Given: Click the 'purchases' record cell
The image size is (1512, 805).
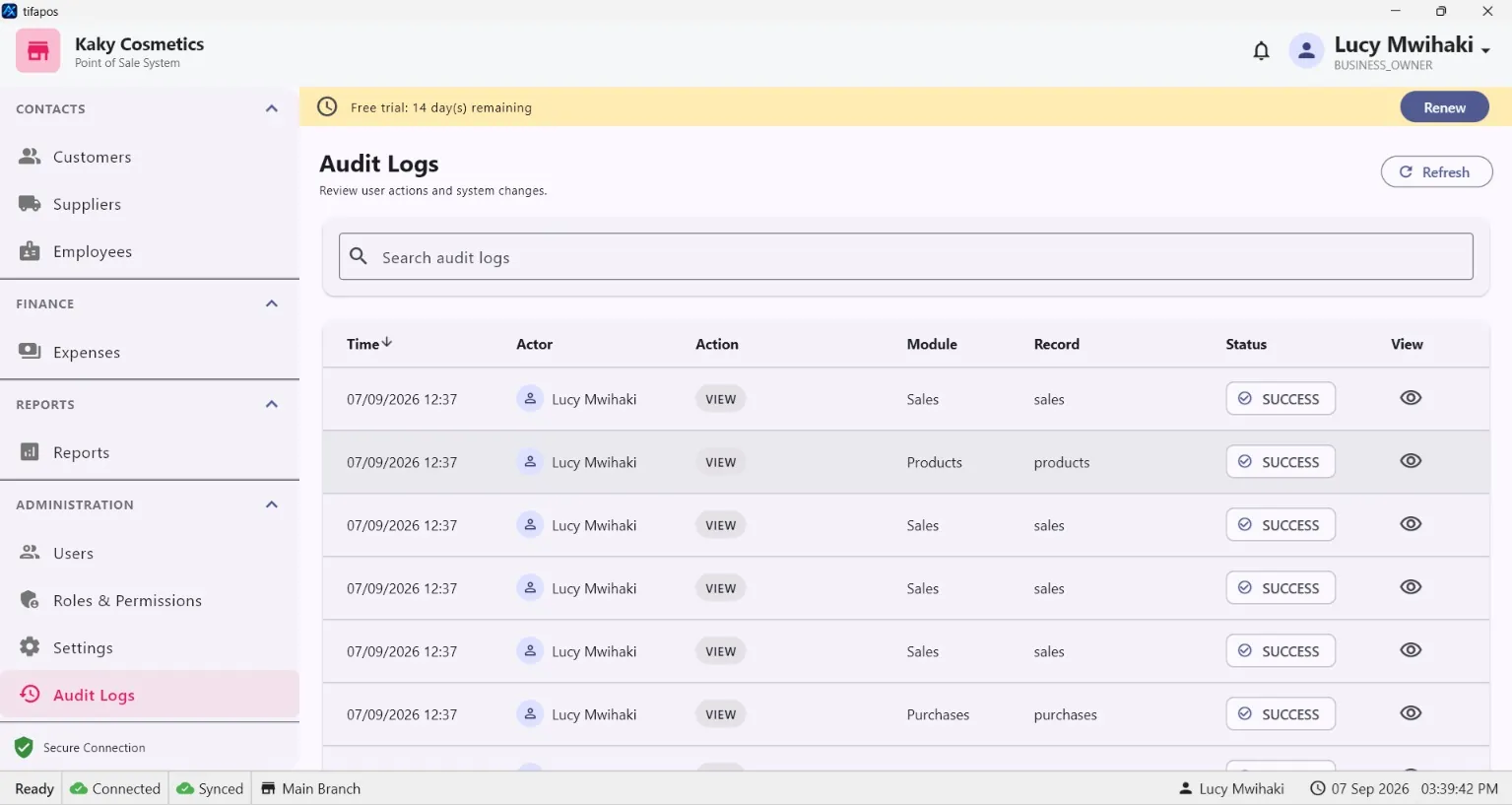Looking at the screenshot, I should coord(1065,714).
